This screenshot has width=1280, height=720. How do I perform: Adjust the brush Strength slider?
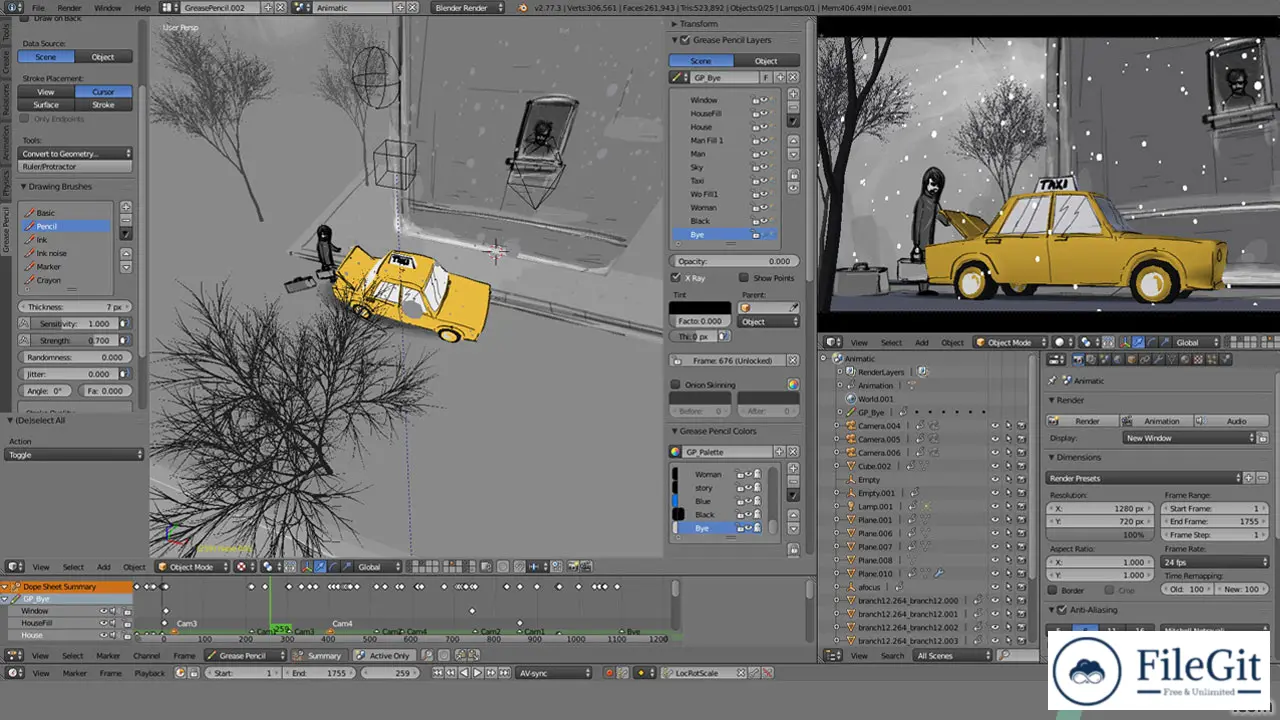(74, 341)
